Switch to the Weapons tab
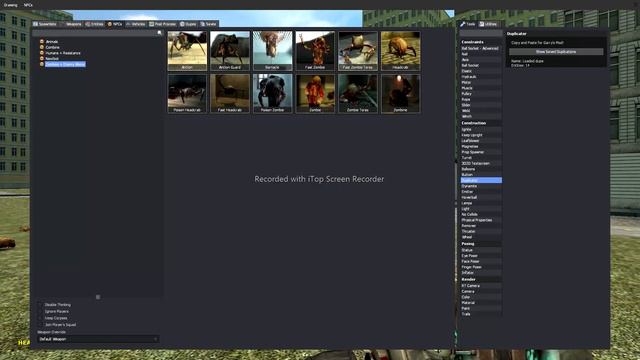 tap(72, 24)
